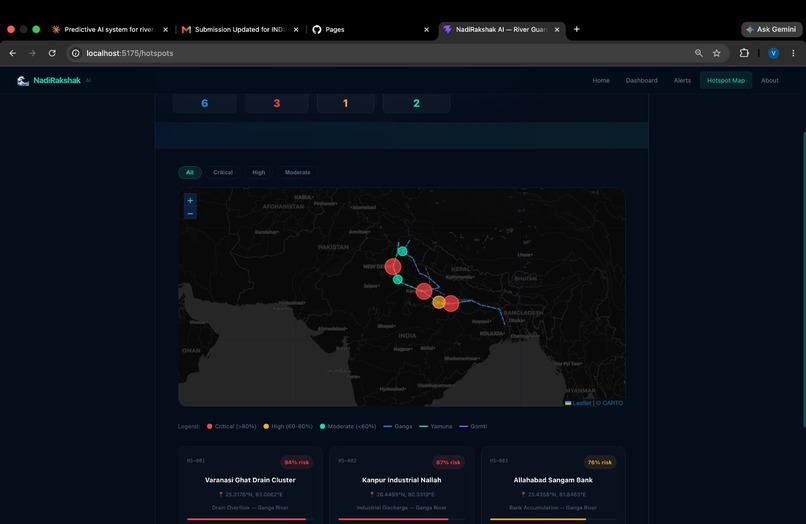806x524 pixels.
Task: Click the browser forward arrow
Action: (32, 53)
